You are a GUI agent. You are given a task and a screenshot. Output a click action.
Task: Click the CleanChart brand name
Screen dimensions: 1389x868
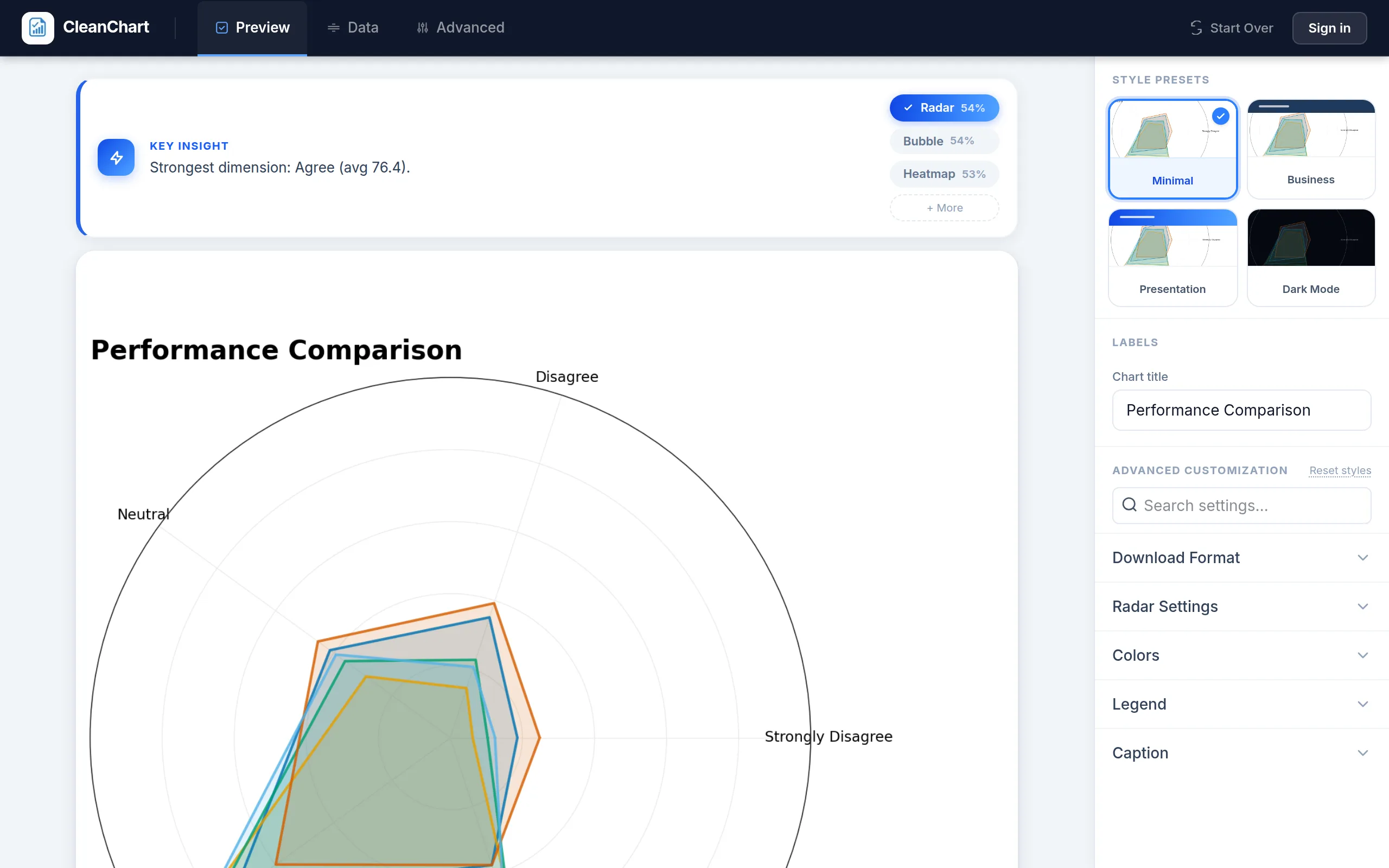[106, 27]
